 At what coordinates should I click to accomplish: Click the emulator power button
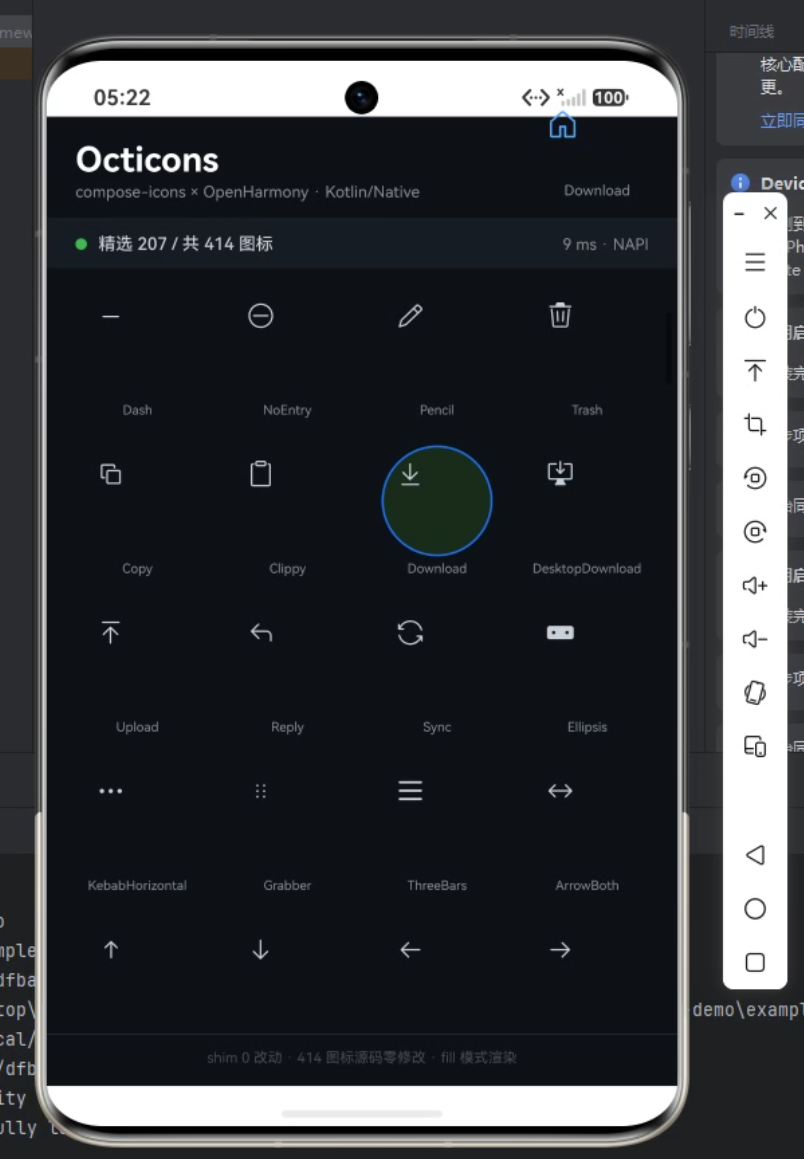(x=754, y=318)
